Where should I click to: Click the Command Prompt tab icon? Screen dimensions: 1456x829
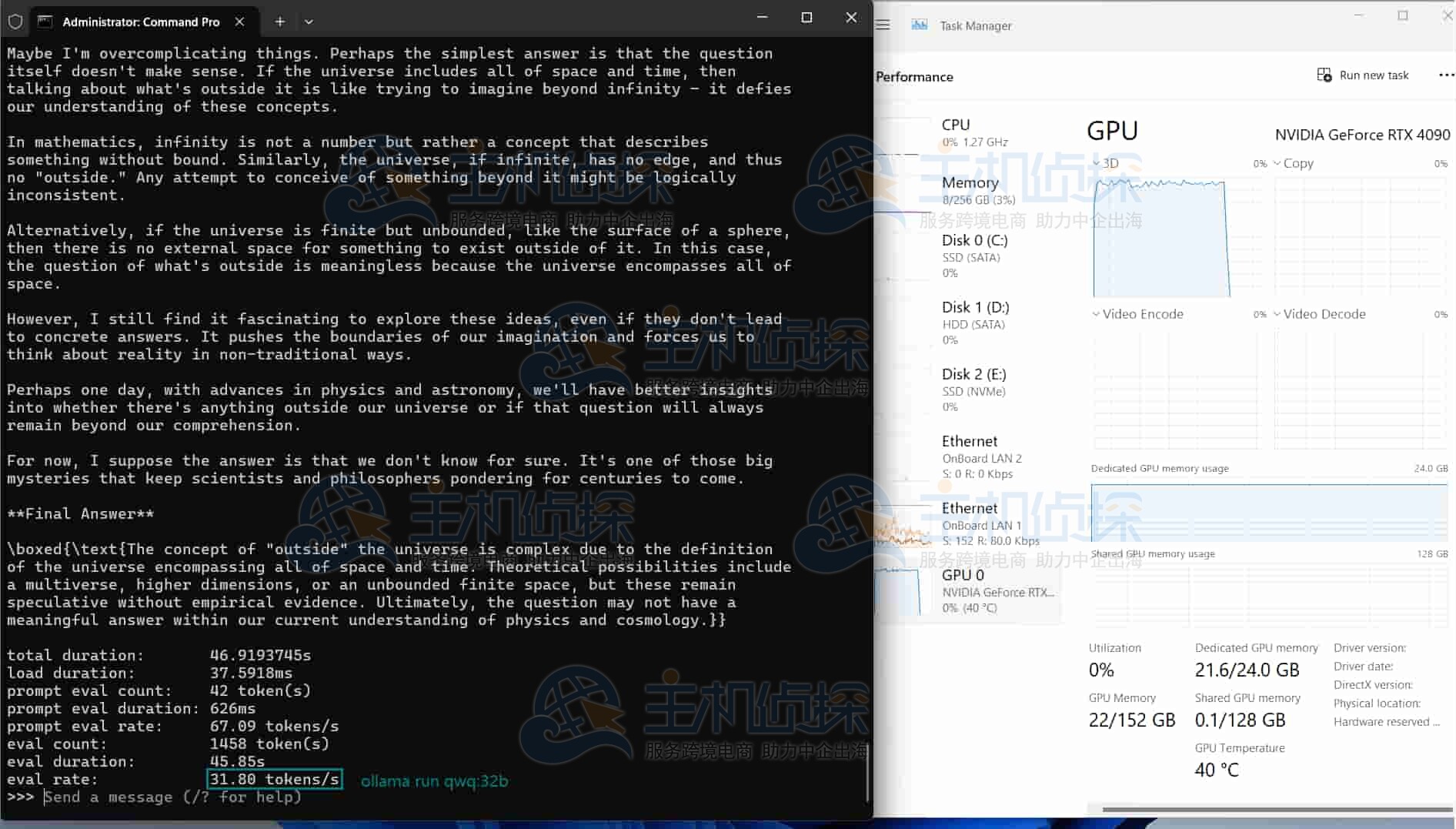click(x=45, y=22)
